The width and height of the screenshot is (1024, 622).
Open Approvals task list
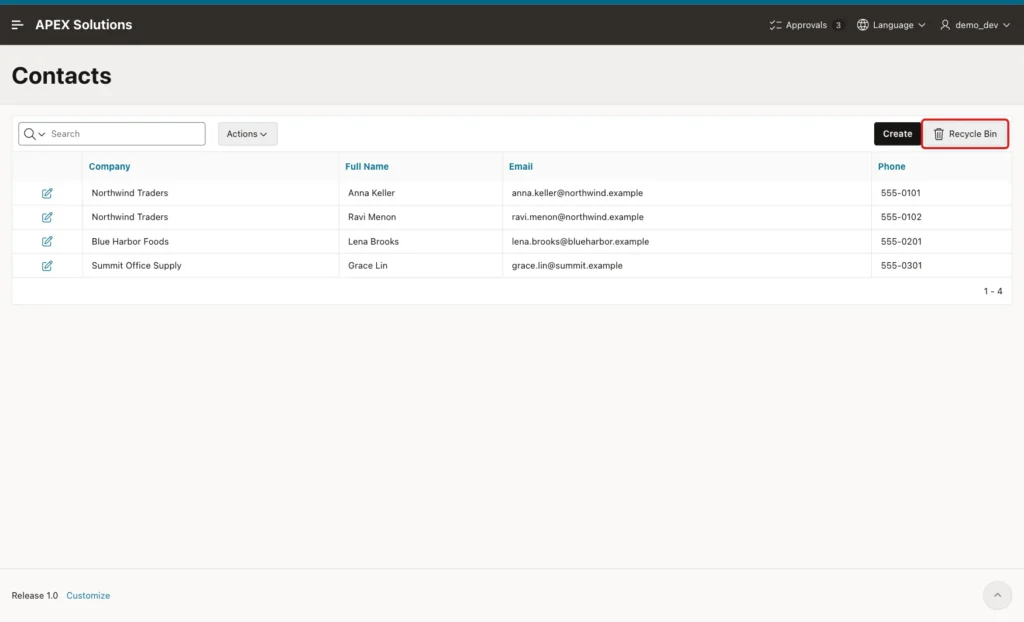[805, 25]
